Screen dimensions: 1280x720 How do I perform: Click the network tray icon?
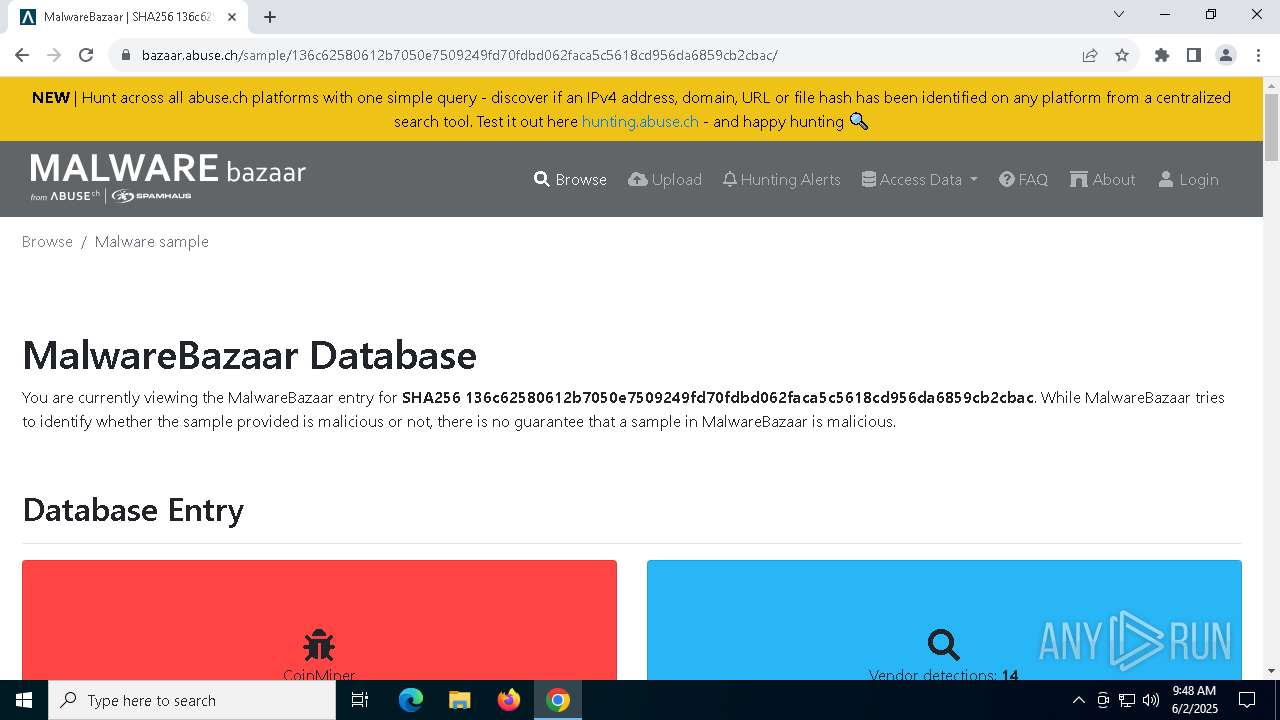coord(1127,700)
